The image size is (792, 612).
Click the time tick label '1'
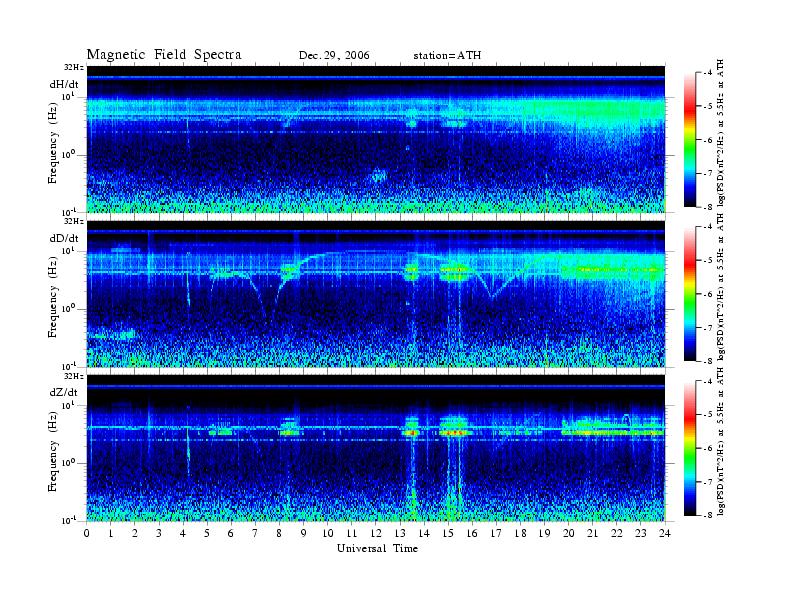111,533
